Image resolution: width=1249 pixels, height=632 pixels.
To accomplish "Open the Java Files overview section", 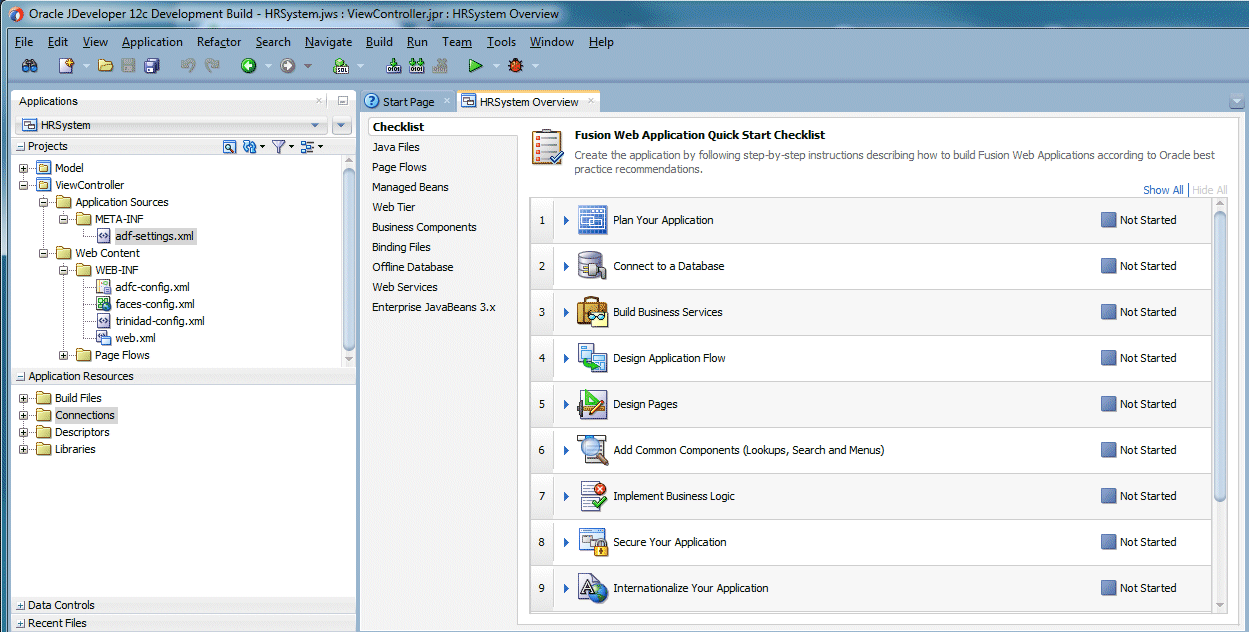I will point(396,147).
